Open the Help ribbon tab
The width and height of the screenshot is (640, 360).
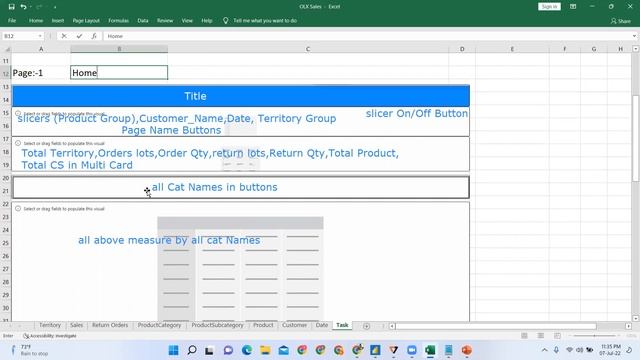pos(207,20)
